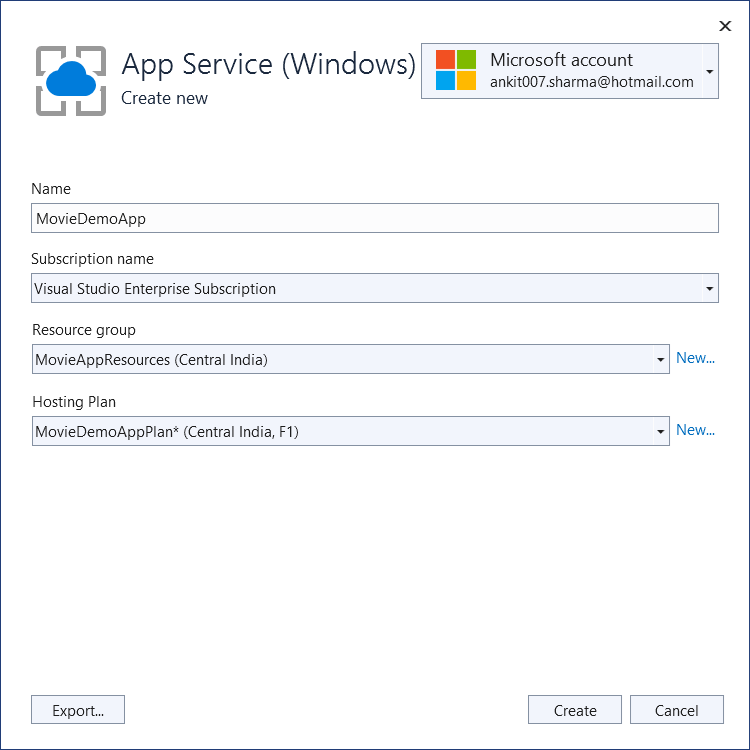The height and width of the screenshot is (750, 750).
Task: Open the Hosting Plan dropdown arrow
Action: click(660, 431)
